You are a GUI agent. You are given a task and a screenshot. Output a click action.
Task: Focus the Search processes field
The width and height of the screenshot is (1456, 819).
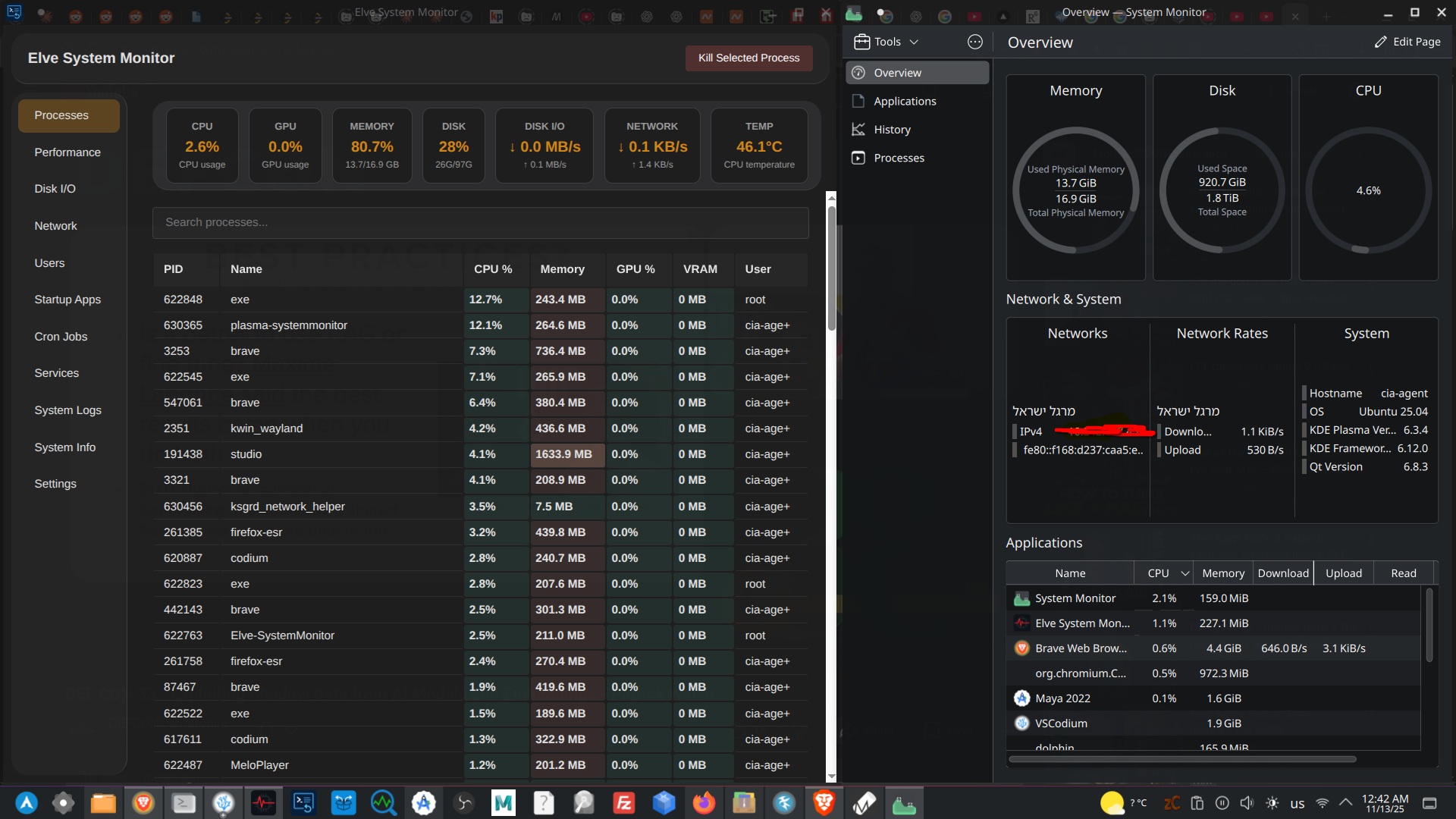click(480, 222)
